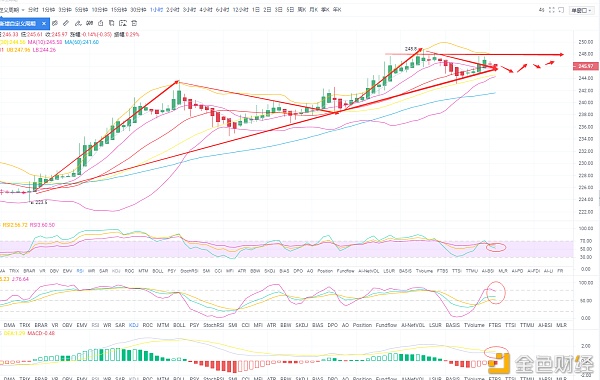Open the indicator settings icon after the brush tool
Viewport: 600px width, 380px height.
click(x=90, y=23)
